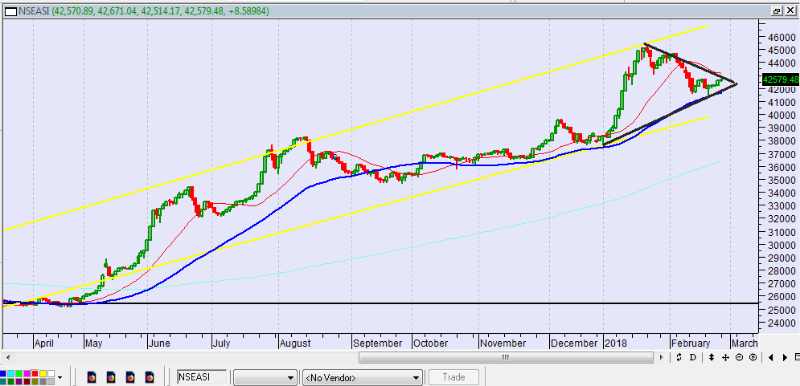800x386 pixels.
Task: Click the vertical stretch double-arrow icon
Action: coord(711,357)
